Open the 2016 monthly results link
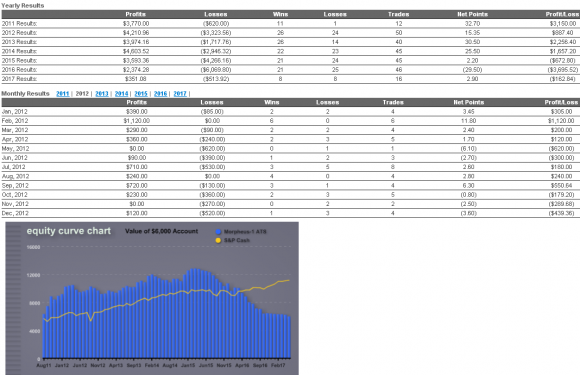This screenshot has width=580, height=375. point(161,94)
